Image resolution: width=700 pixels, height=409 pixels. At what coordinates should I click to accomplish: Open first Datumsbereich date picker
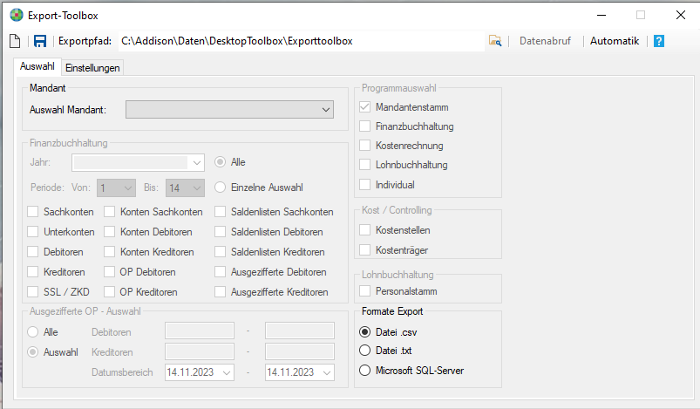pyautogui.click(x=200, y=372)
